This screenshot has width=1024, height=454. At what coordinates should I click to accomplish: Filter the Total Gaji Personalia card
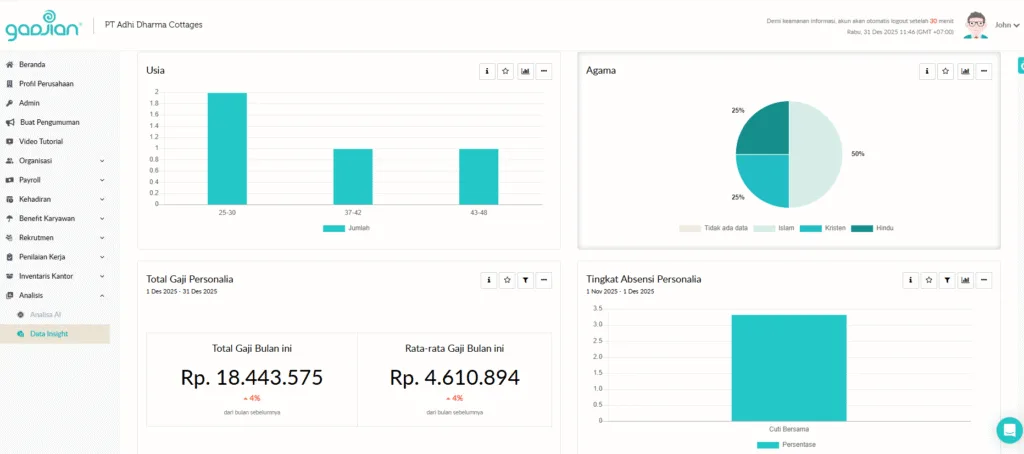click(525, 281)
